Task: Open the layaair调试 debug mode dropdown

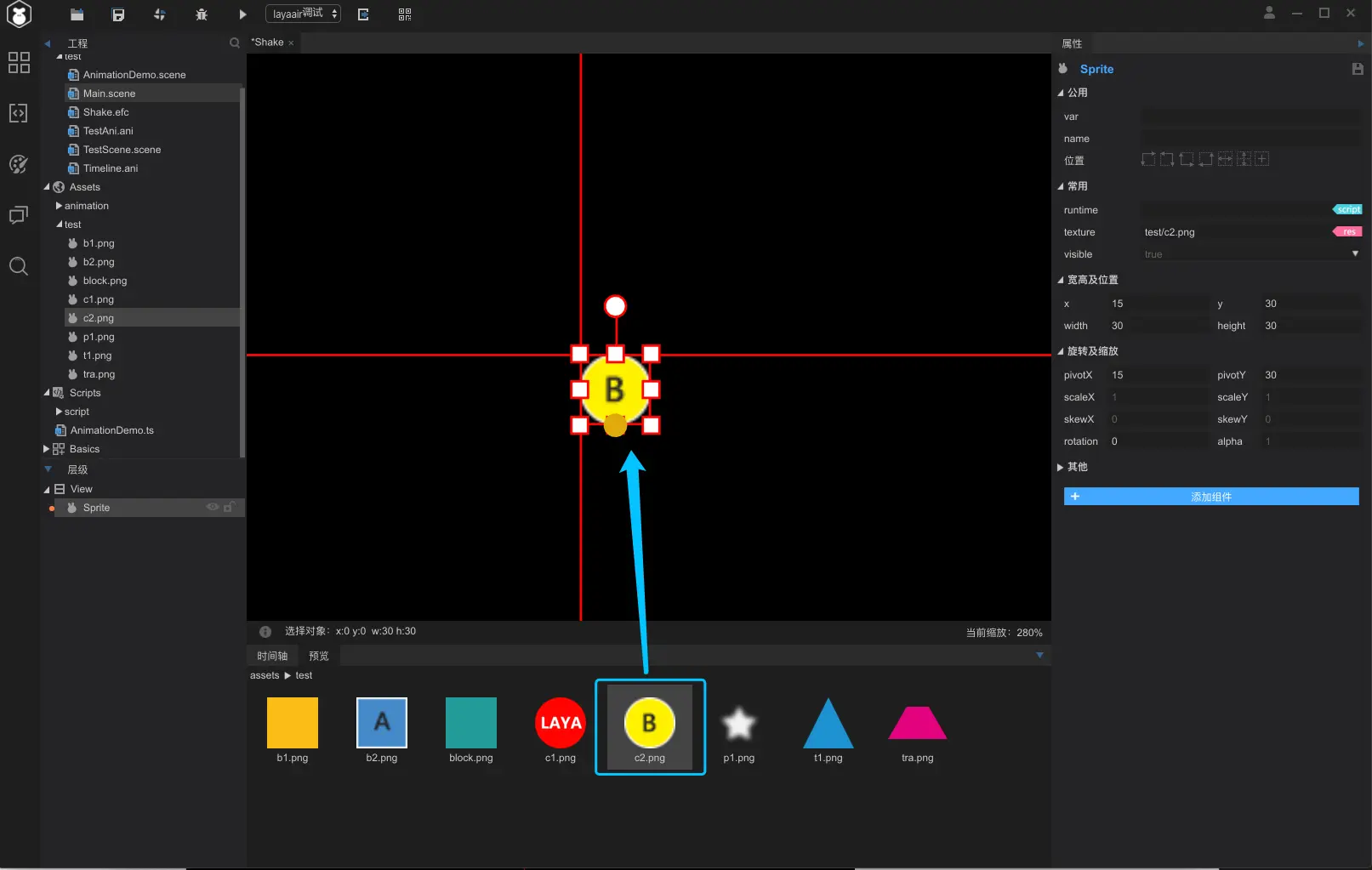Action: point(303,14)
